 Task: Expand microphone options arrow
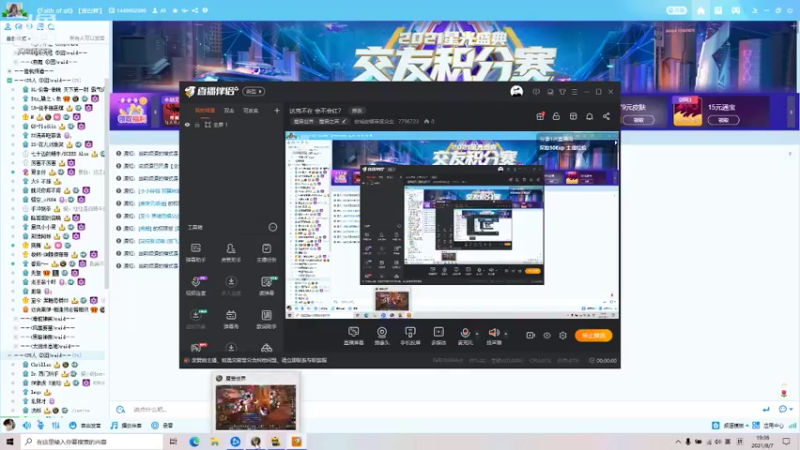[477, 334]
